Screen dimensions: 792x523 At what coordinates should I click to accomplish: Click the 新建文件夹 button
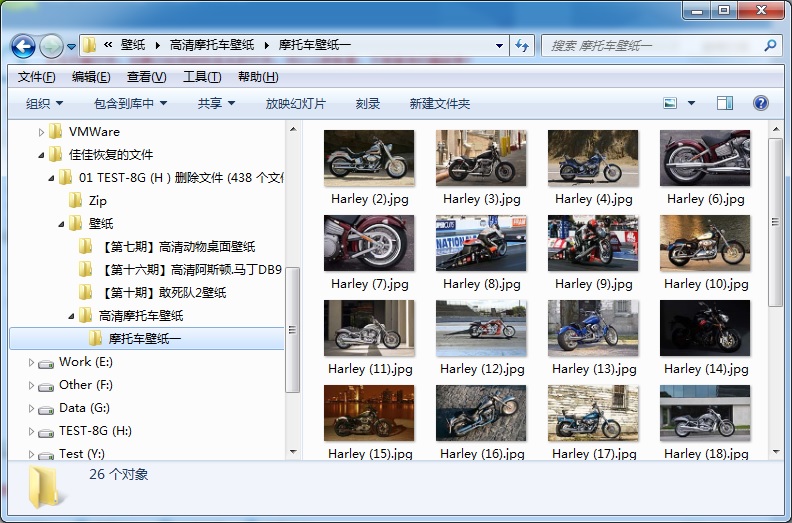click(x=439, y=104)
